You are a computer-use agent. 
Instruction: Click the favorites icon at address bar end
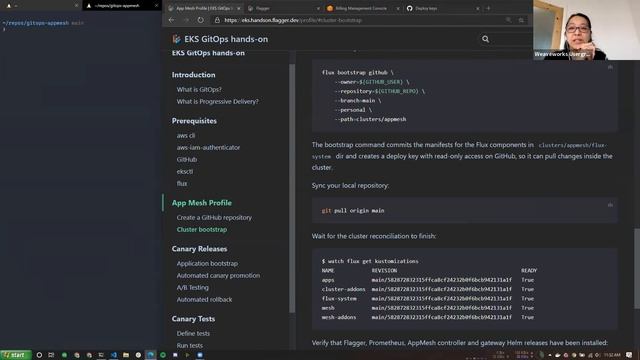[521, 20]
